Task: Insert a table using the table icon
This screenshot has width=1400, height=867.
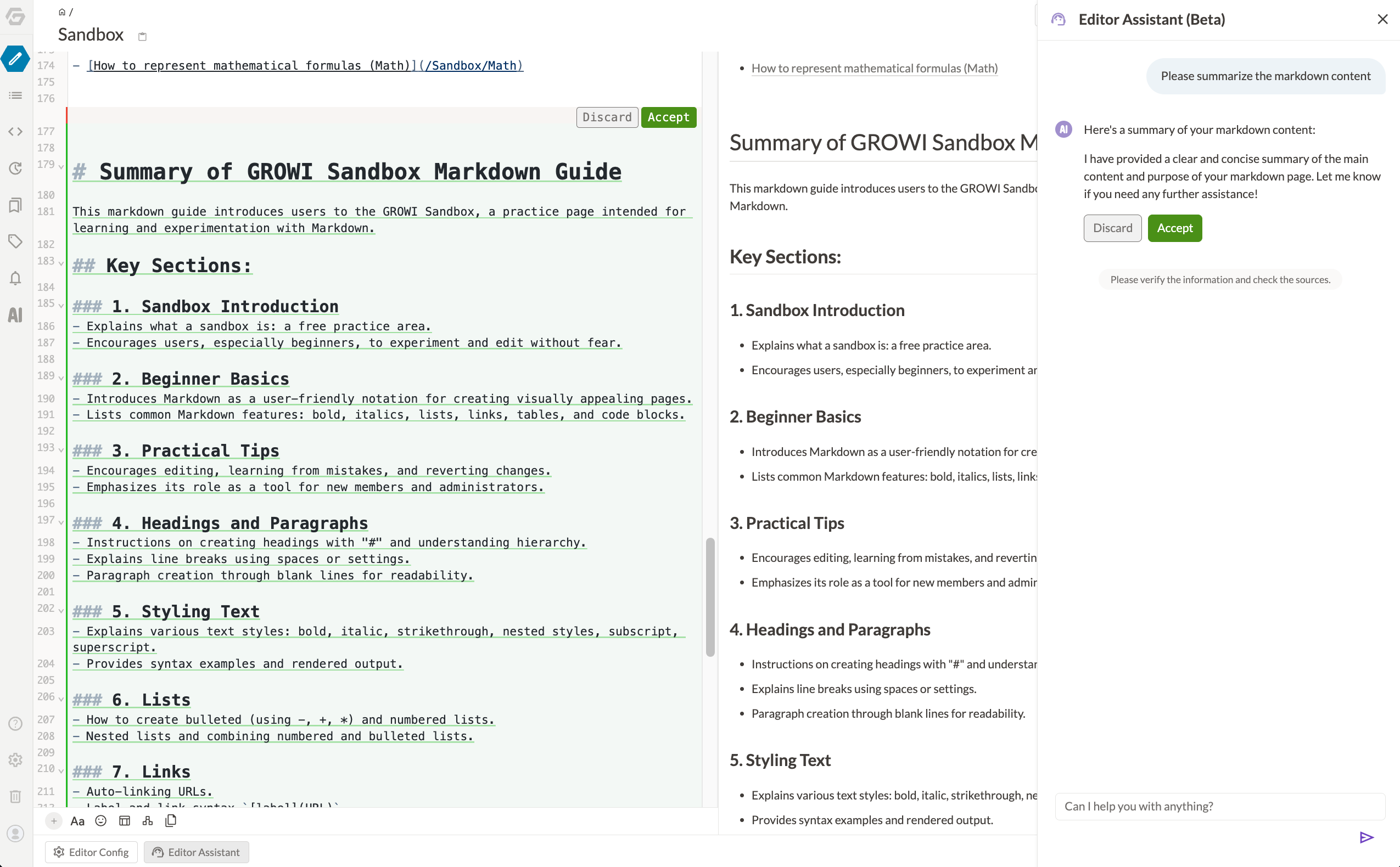Action: (x=125, y=820)
